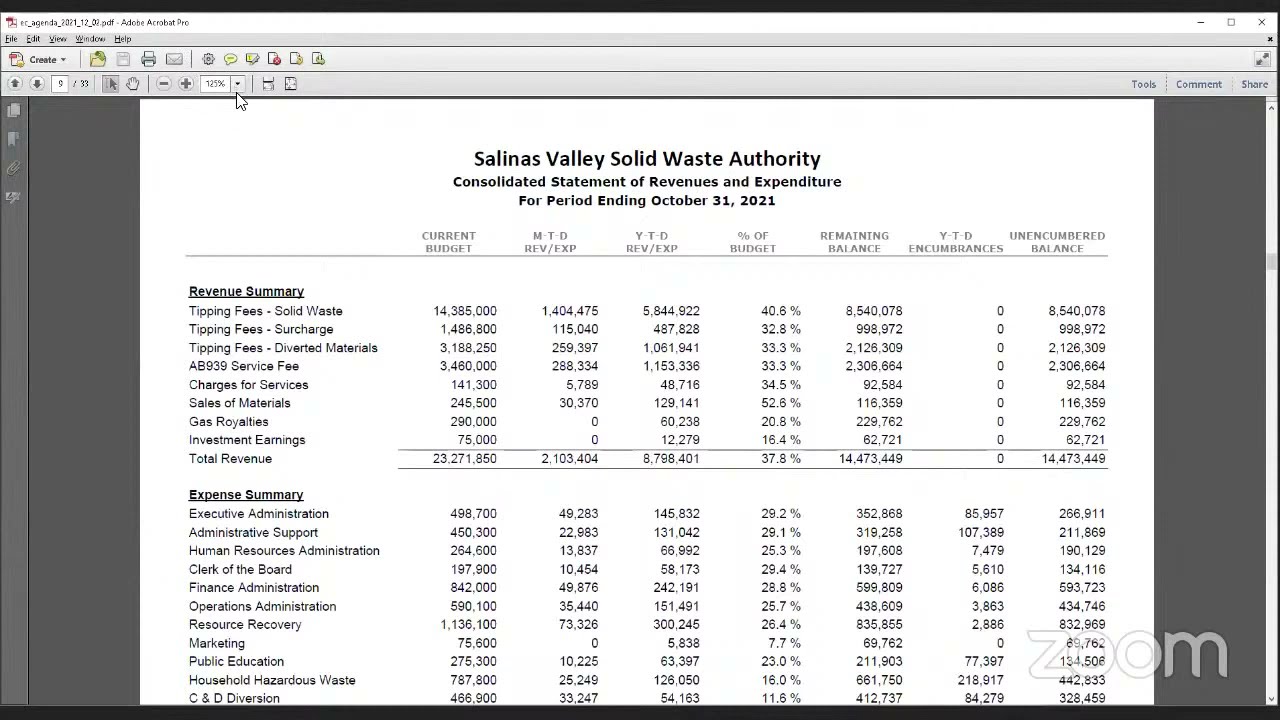This screenshot has height=720, width=1280.
Task: Go to next page down arrow
Action: pos(37,84)
